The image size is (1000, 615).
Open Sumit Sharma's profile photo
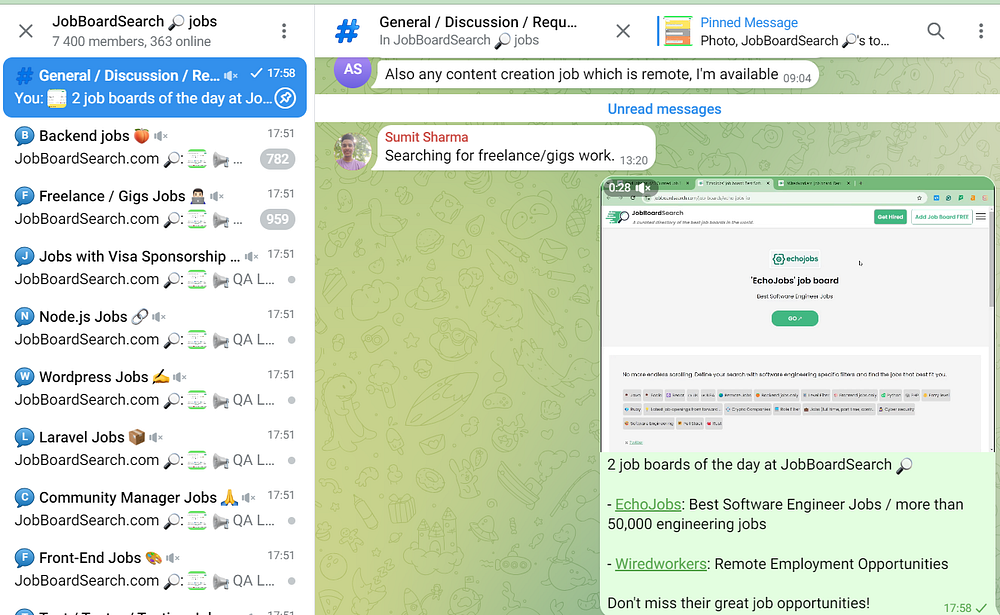click(353, 152)
